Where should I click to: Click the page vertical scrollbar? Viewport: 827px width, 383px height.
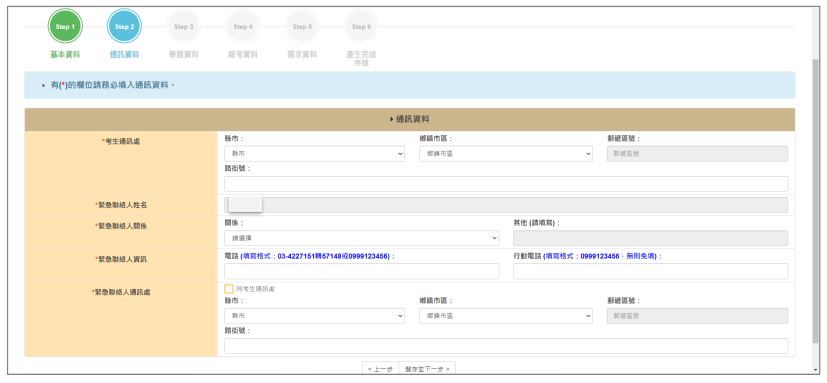point(816,200)
